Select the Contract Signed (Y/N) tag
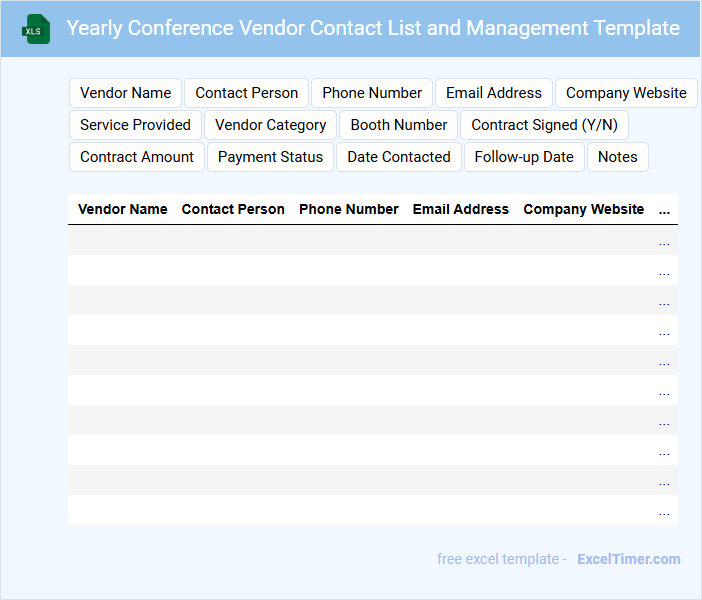 click(544, 125)
